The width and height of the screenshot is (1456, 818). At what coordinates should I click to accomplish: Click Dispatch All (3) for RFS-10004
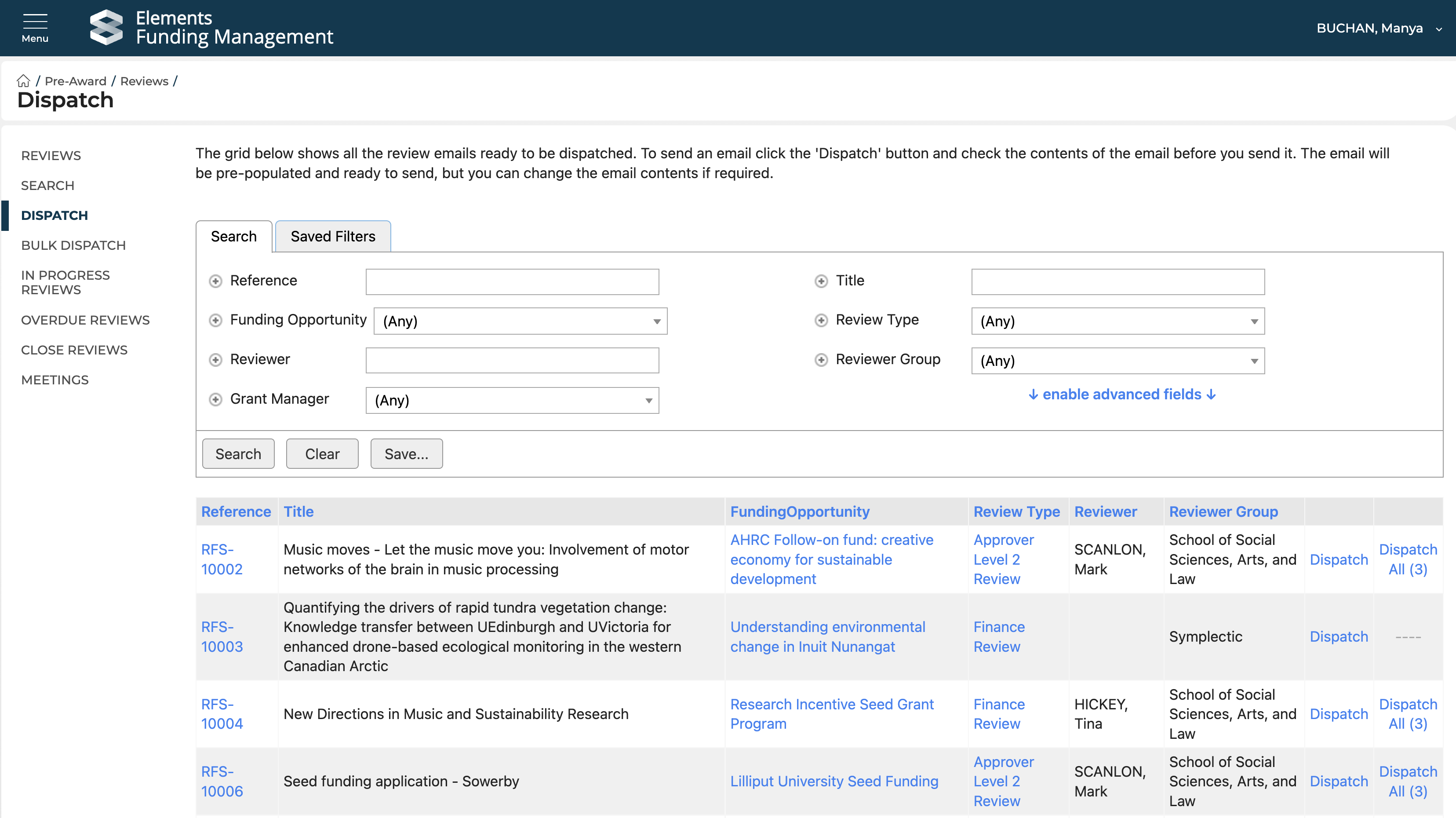tap(1407, 714)
